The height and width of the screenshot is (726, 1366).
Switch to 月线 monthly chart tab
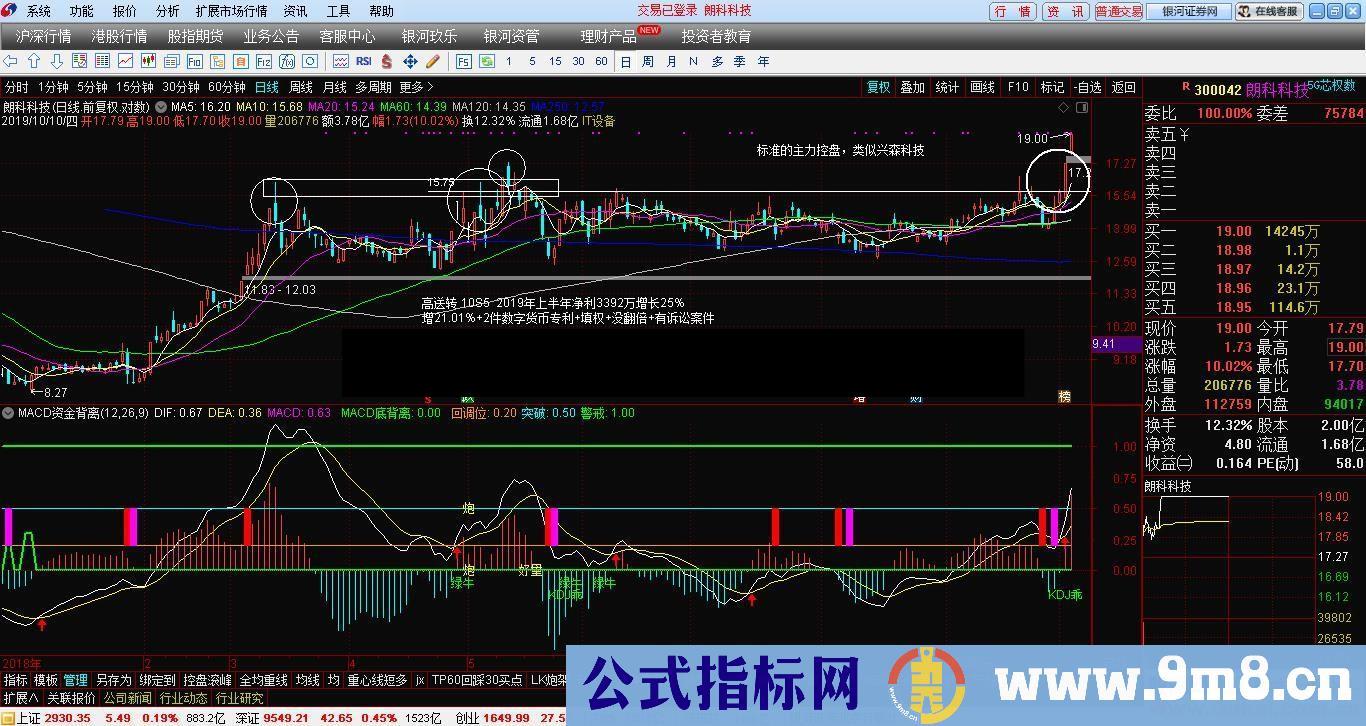(x=335, y=87)
